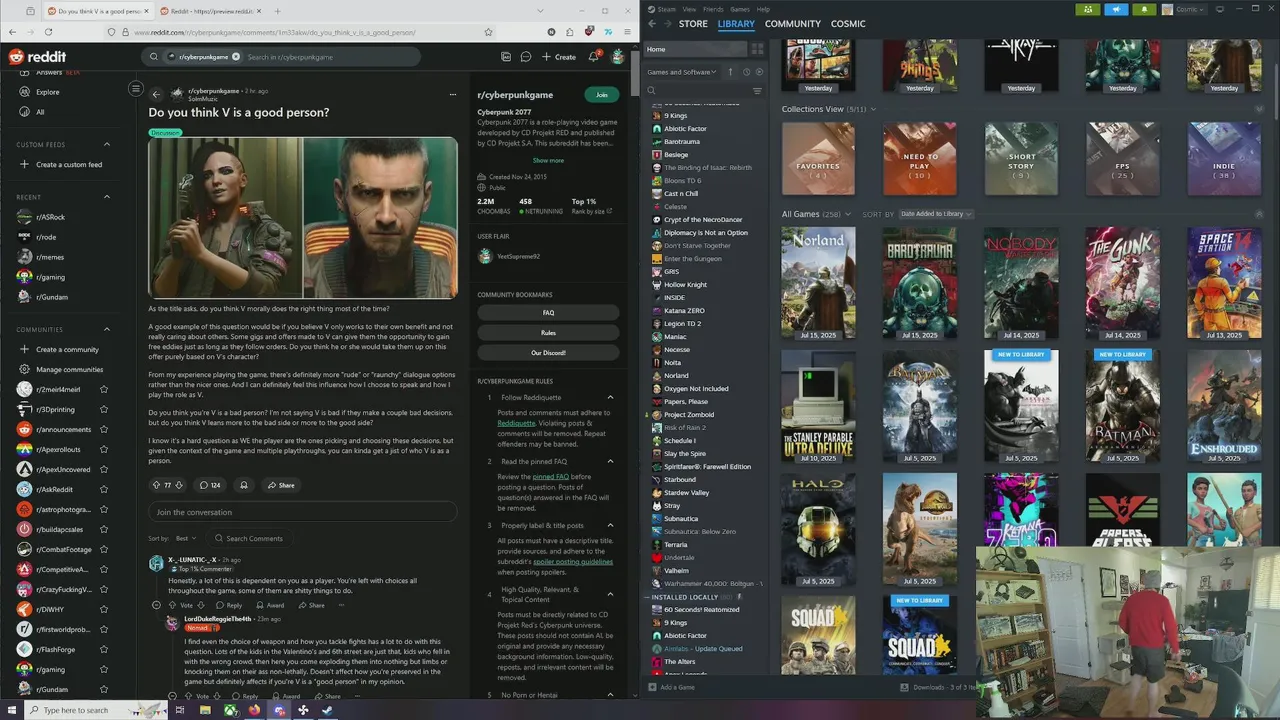The width and height of the screenshot is (1280, 720).
Task: Collapse the Custom Feeds section
Action: [x=107, y=145]
